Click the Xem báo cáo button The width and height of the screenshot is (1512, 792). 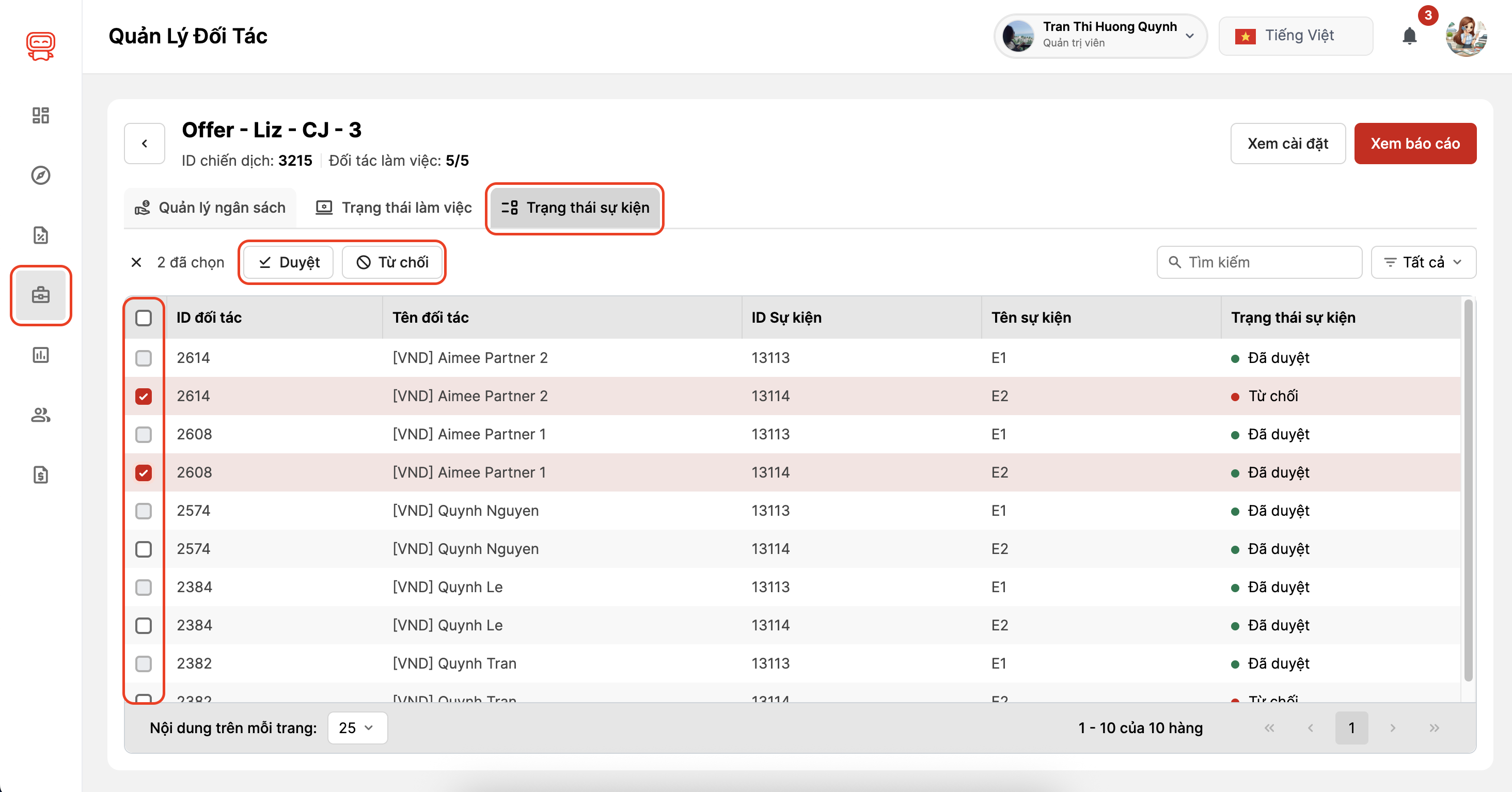coord(1414,144)
